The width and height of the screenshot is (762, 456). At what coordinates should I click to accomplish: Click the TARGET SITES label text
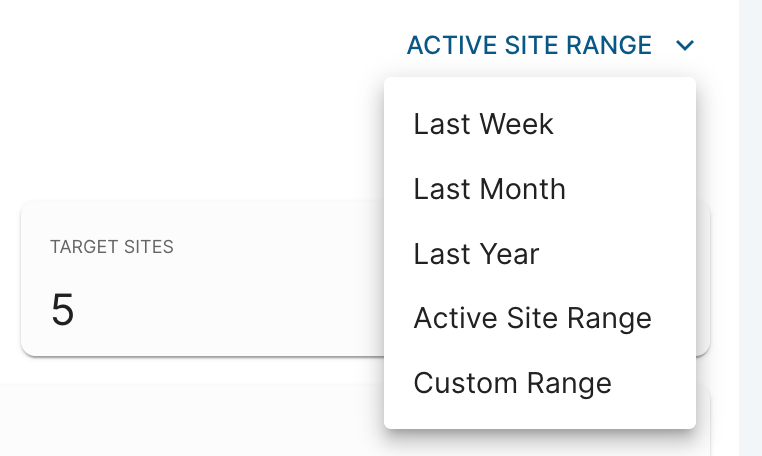tap(112, 247)
